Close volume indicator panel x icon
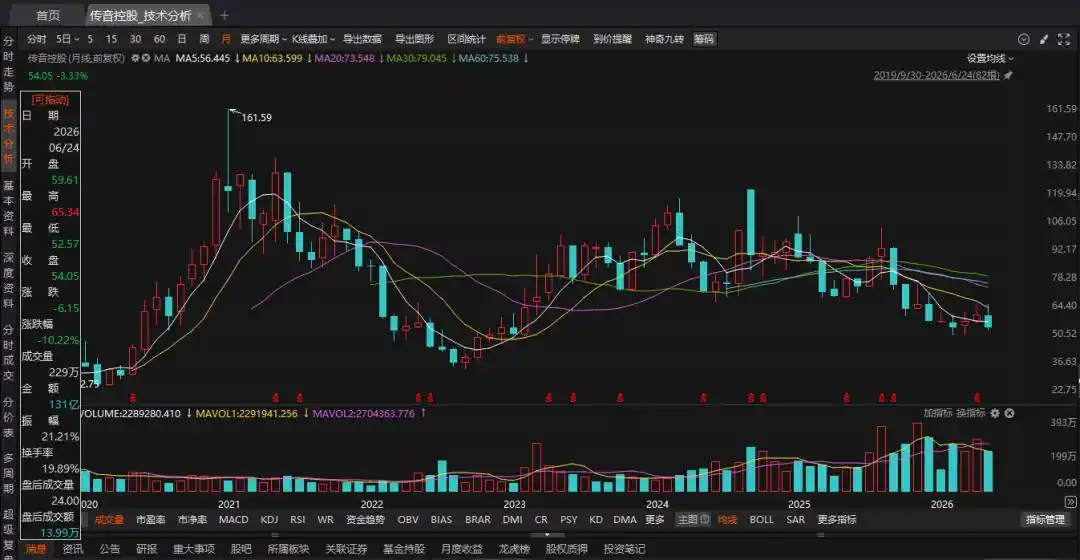The height and width of the screenshot is (560, 1080). tap(1009, 413)
